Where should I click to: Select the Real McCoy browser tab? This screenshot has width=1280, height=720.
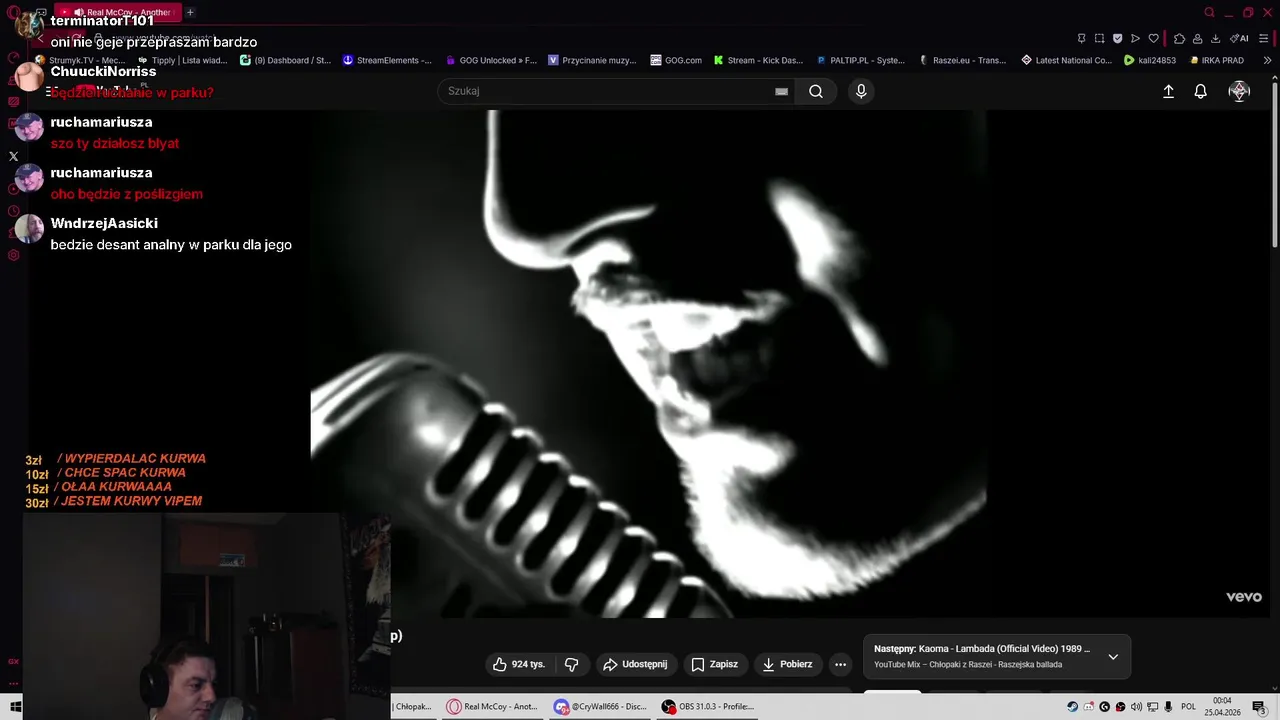click(116, 13)
